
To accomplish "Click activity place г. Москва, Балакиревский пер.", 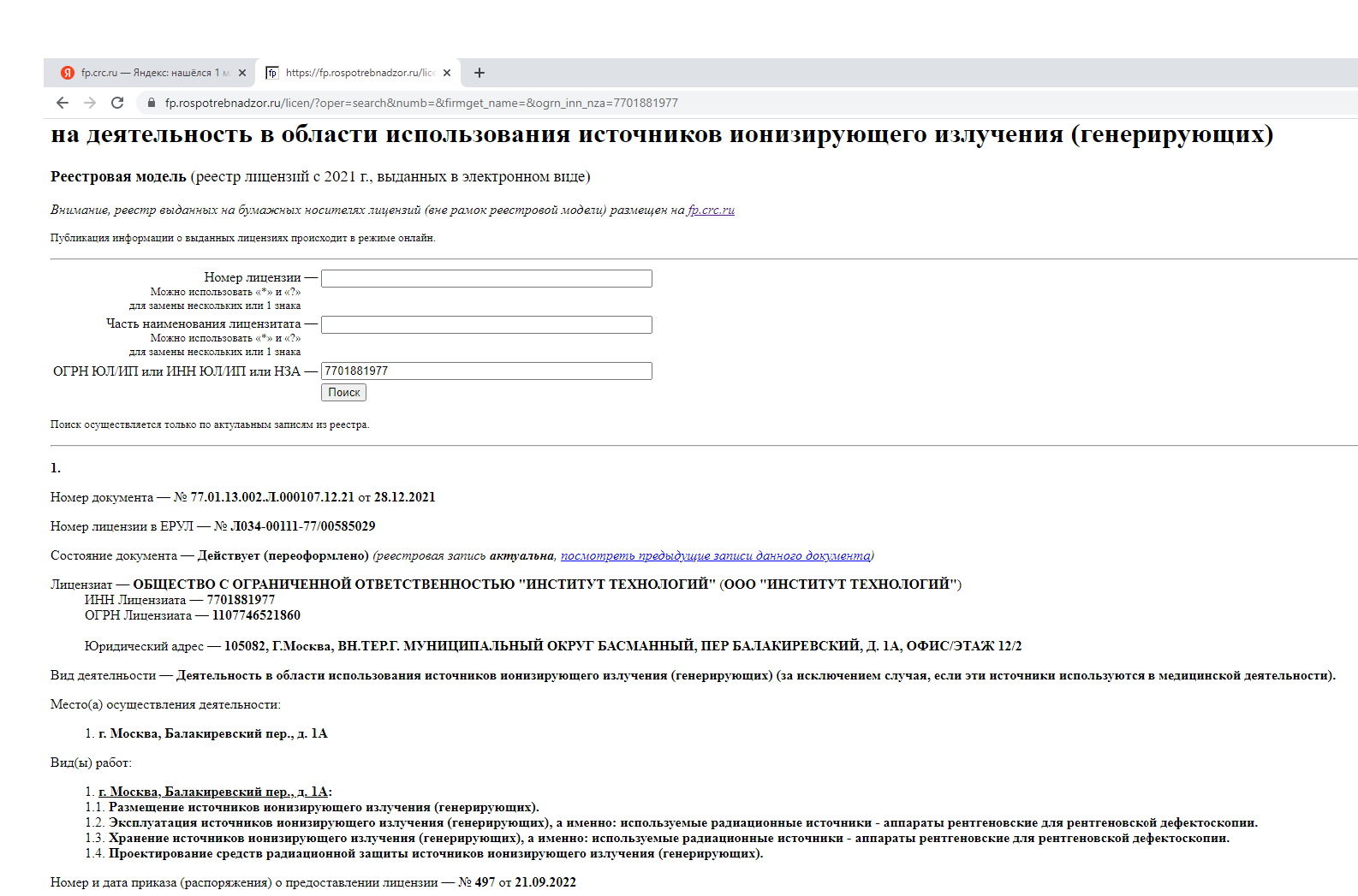I will [x=212, y=733].
